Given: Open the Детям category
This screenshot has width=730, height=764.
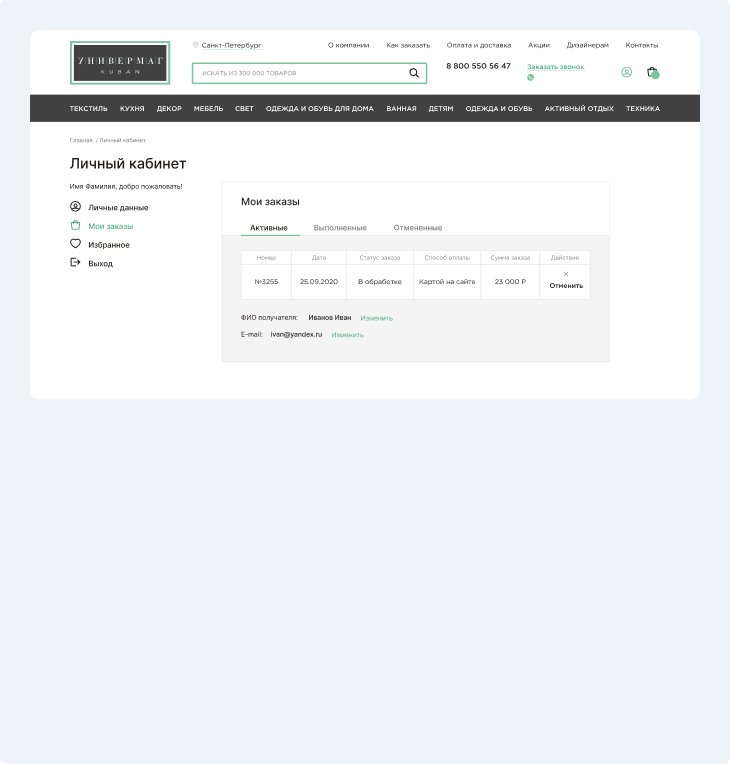Looking at the screenshot, I should tap(441, 109).
